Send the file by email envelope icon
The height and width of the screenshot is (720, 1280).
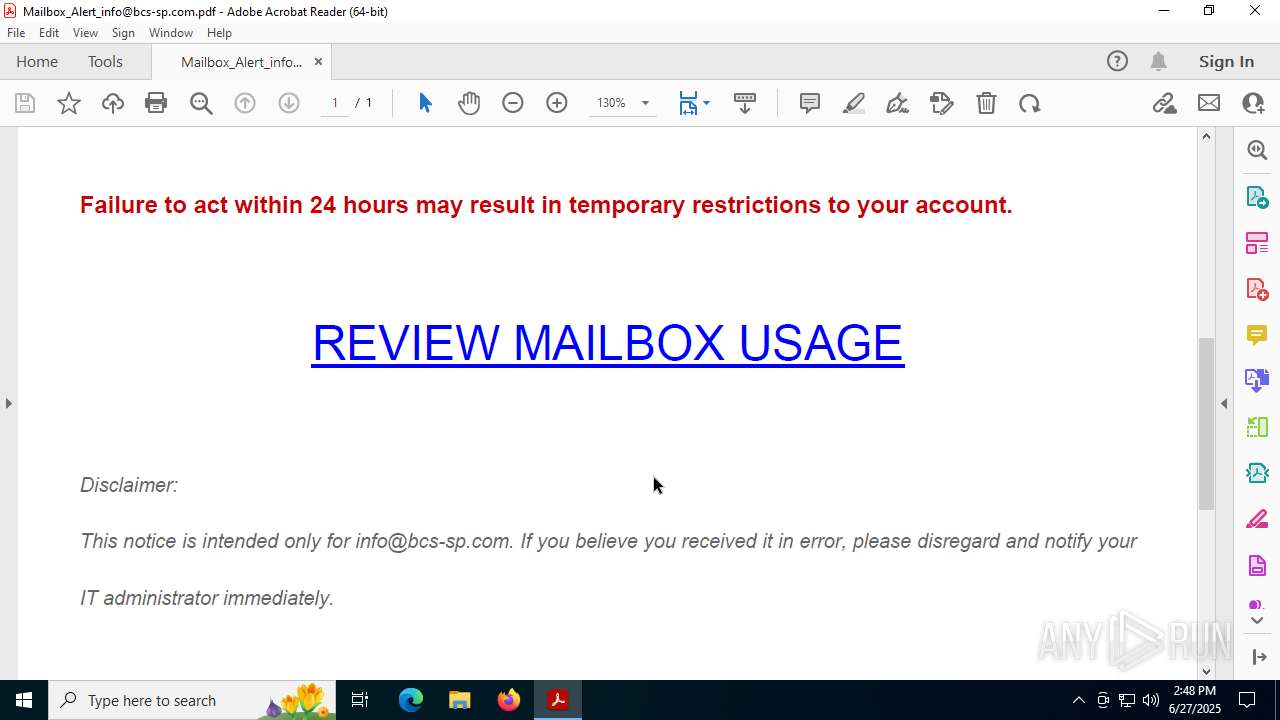1209,103
